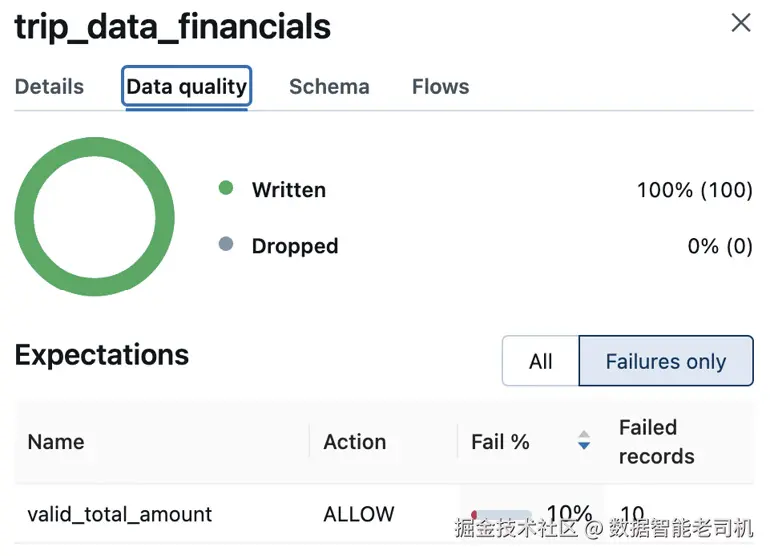
Task: Show All expectations
Action: (x=540, y=361)
